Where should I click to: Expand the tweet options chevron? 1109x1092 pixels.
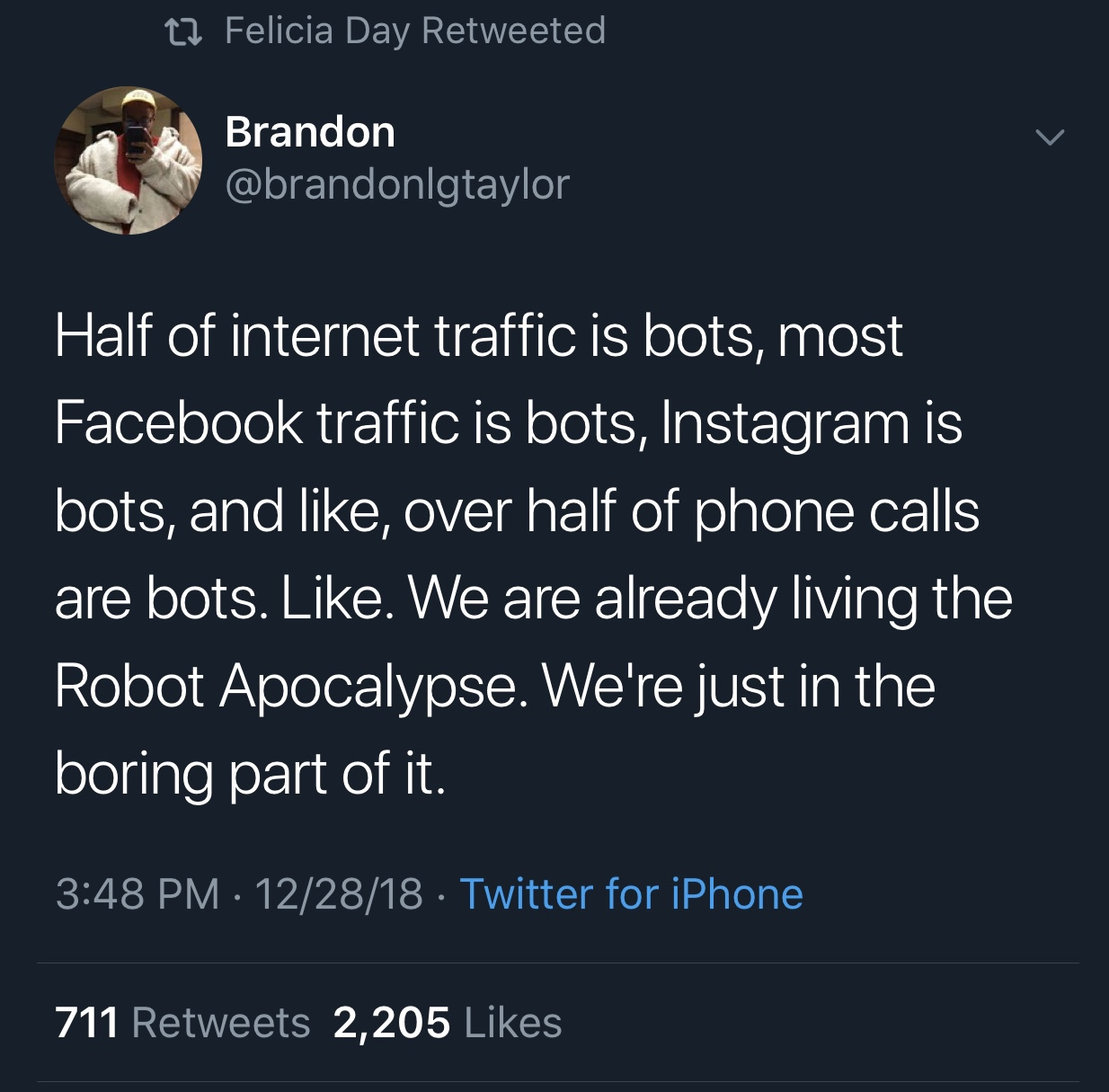pos(1050,138)
